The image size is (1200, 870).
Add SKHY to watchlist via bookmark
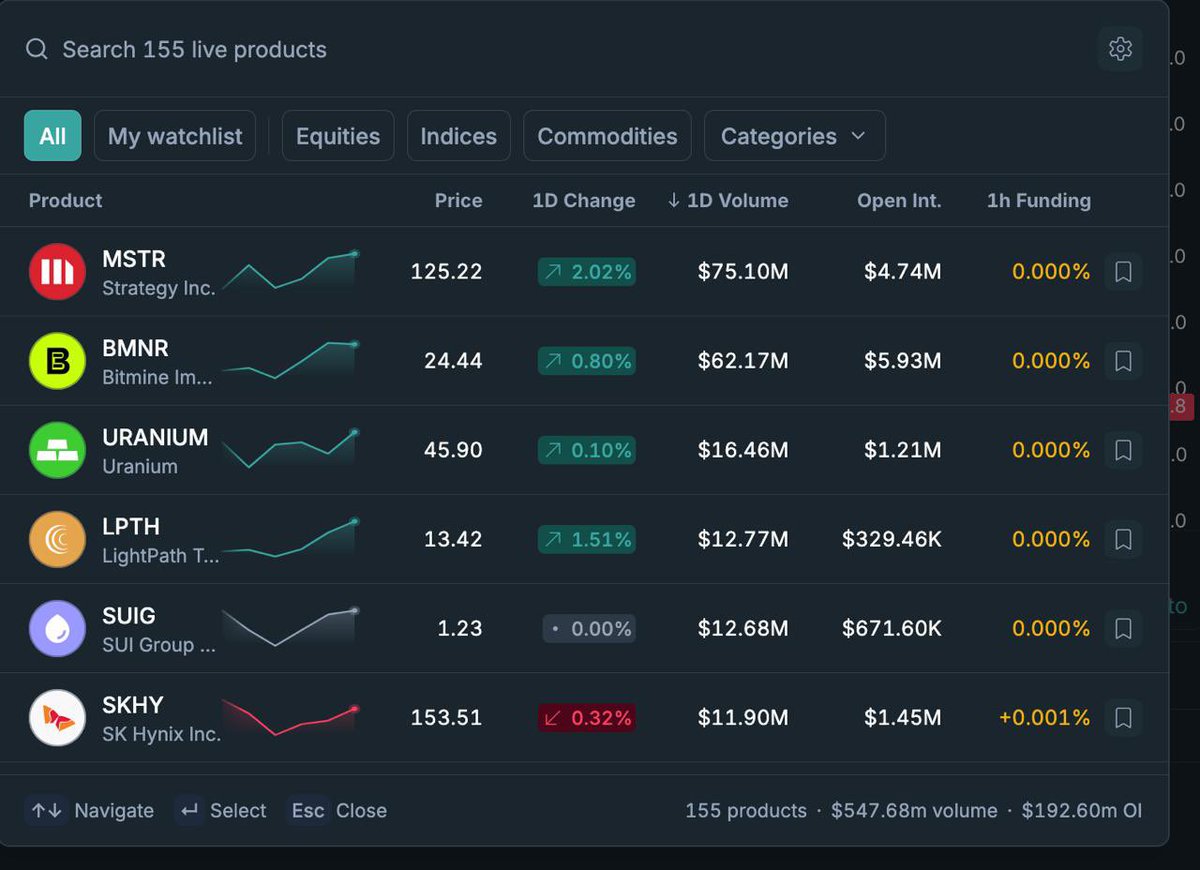pyautogui.click(x=1123, y=717)
